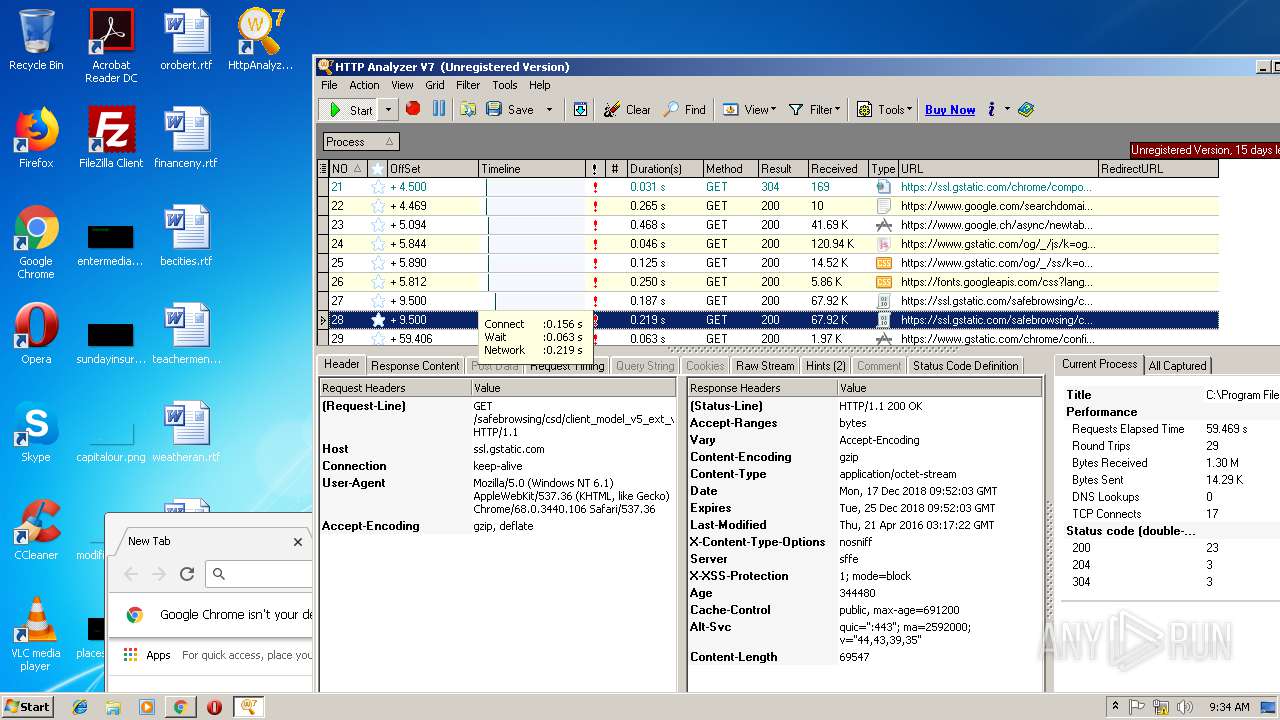Viewport: 1280px width, 720px height.
Task: Open the Skype desktop icon
Action: [x=36, y=431]
